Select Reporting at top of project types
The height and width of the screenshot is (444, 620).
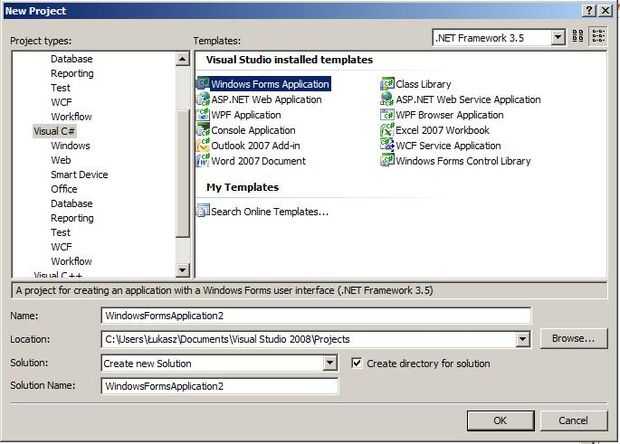[72, 74]
